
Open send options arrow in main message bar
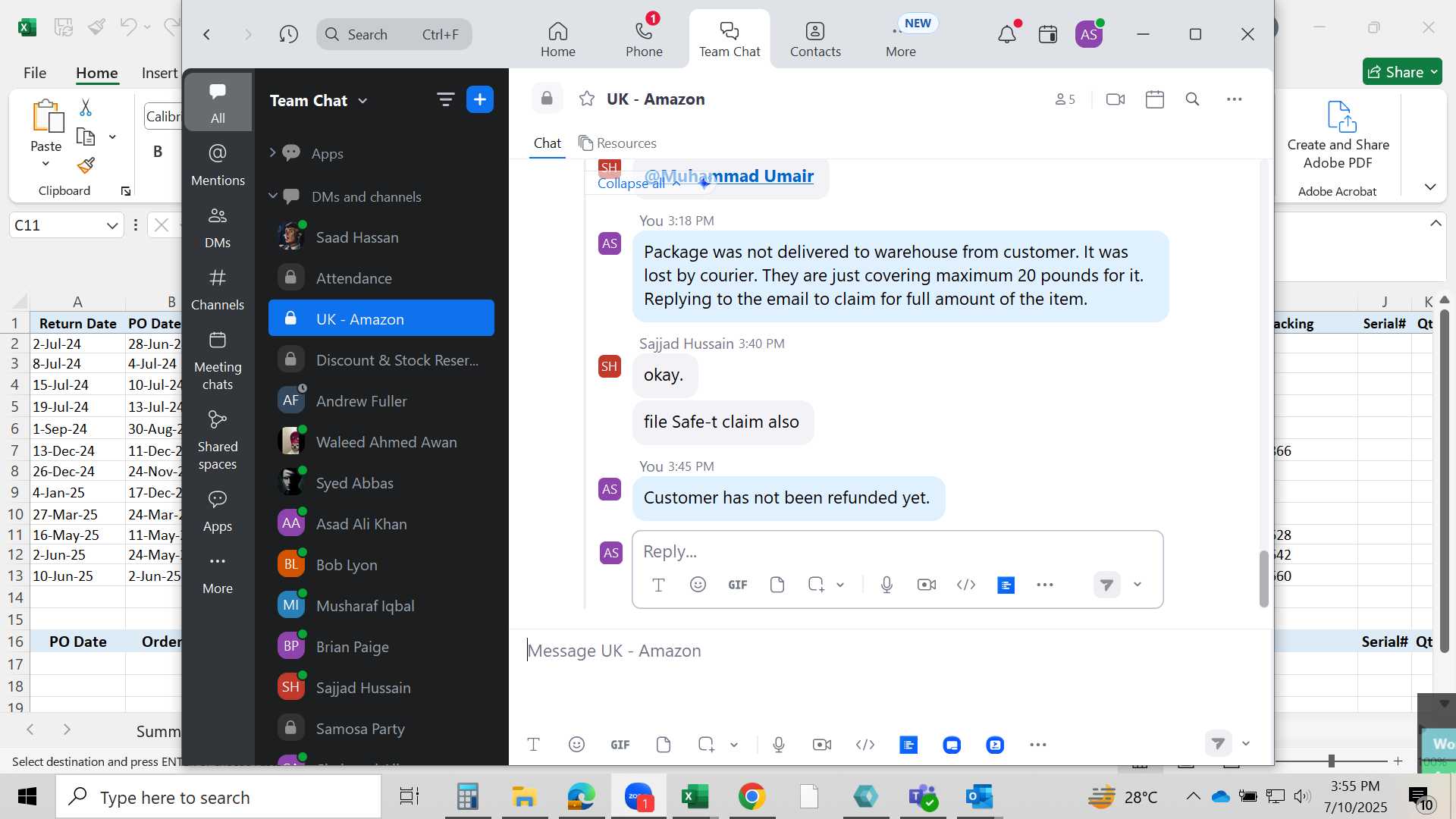tap(1245, 743)
